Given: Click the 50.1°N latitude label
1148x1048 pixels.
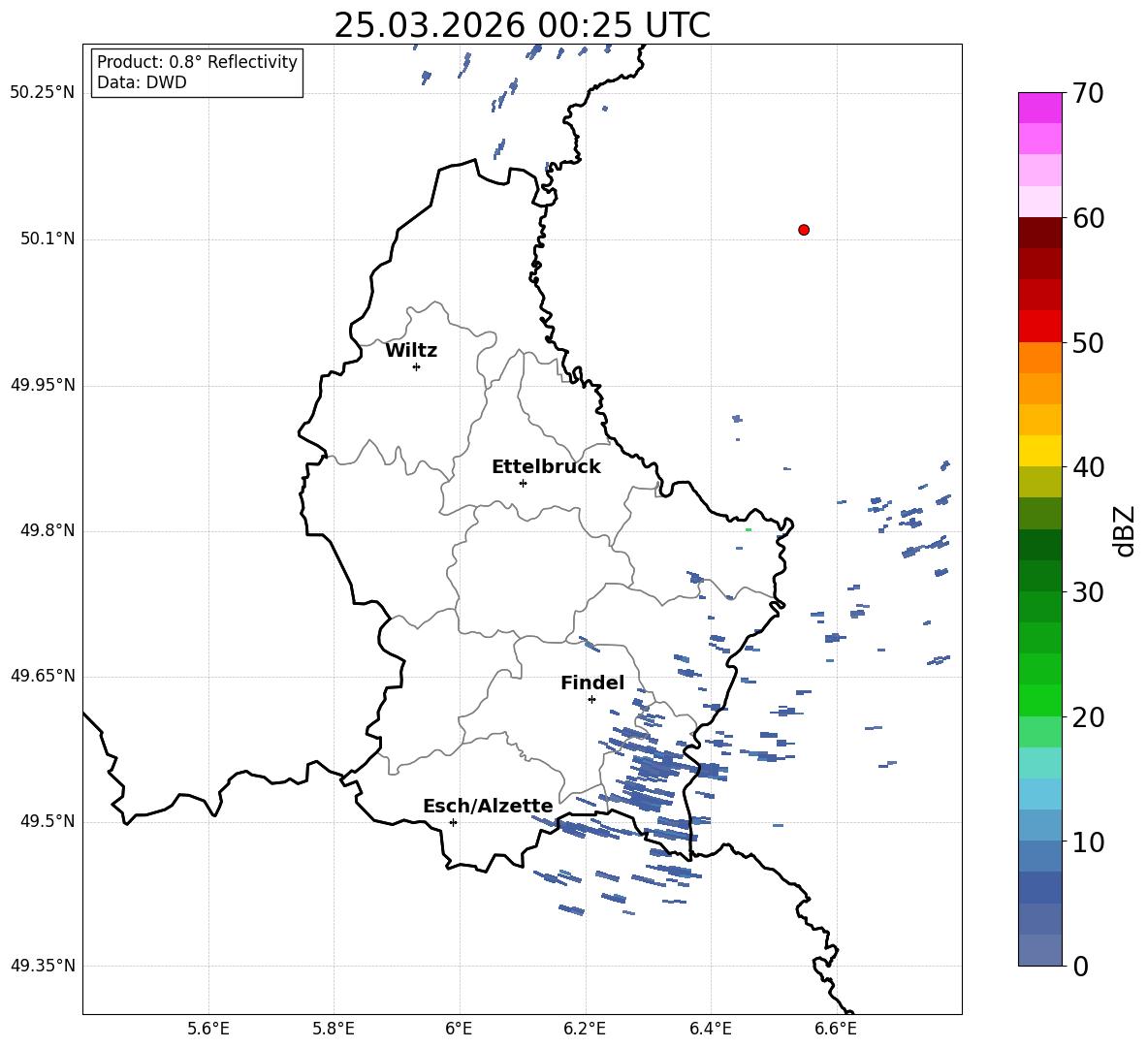Looking at the screenshot, I should 48,239.
